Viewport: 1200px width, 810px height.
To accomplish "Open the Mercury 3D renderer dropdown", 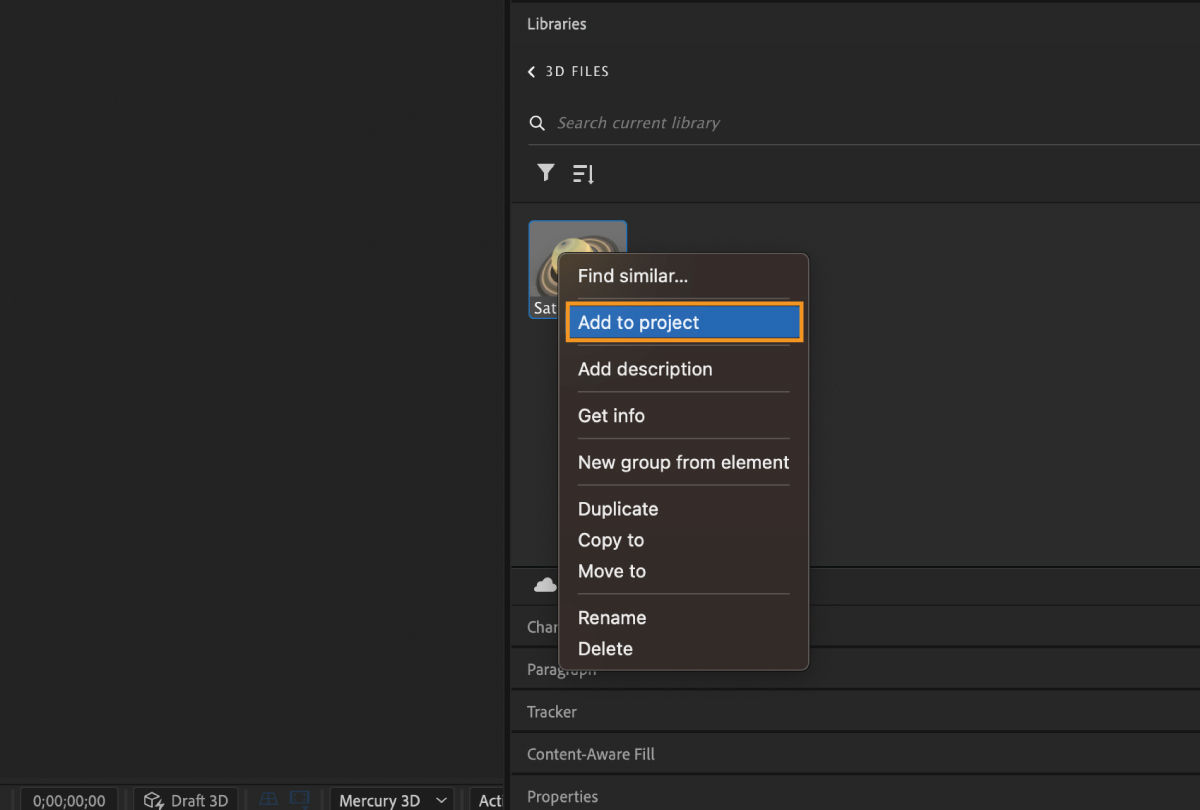I will [x=391, y=800].
